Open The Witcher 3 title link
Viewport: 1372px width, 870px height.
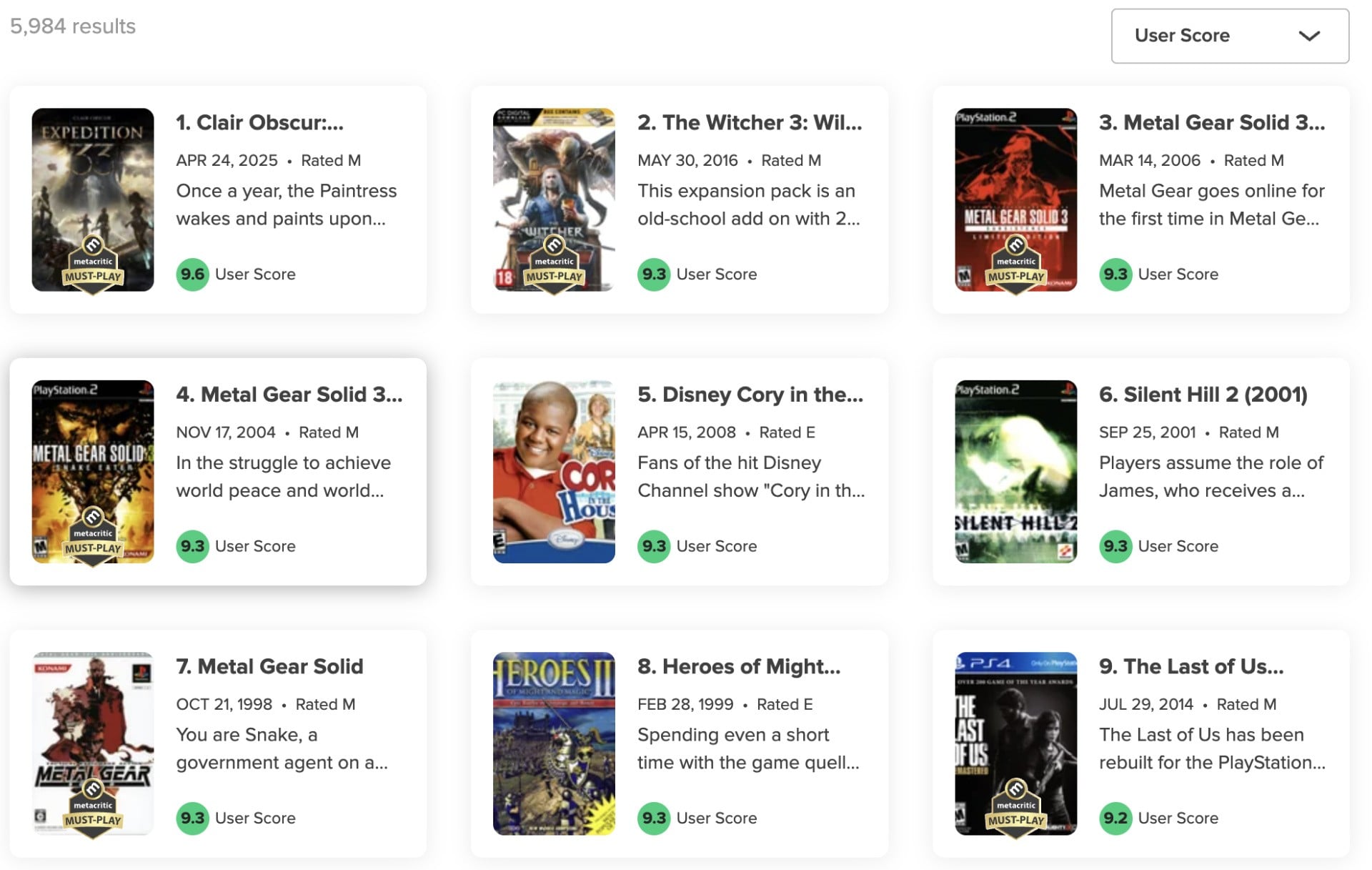(750, 123)
